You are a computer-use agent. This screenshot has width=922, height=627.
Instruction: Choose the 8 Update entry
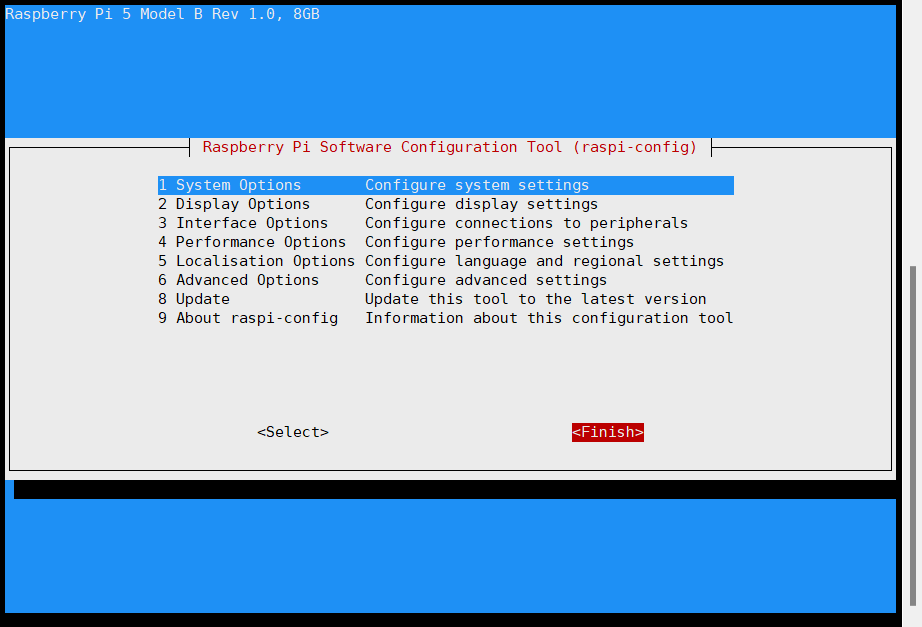point(445,299)
